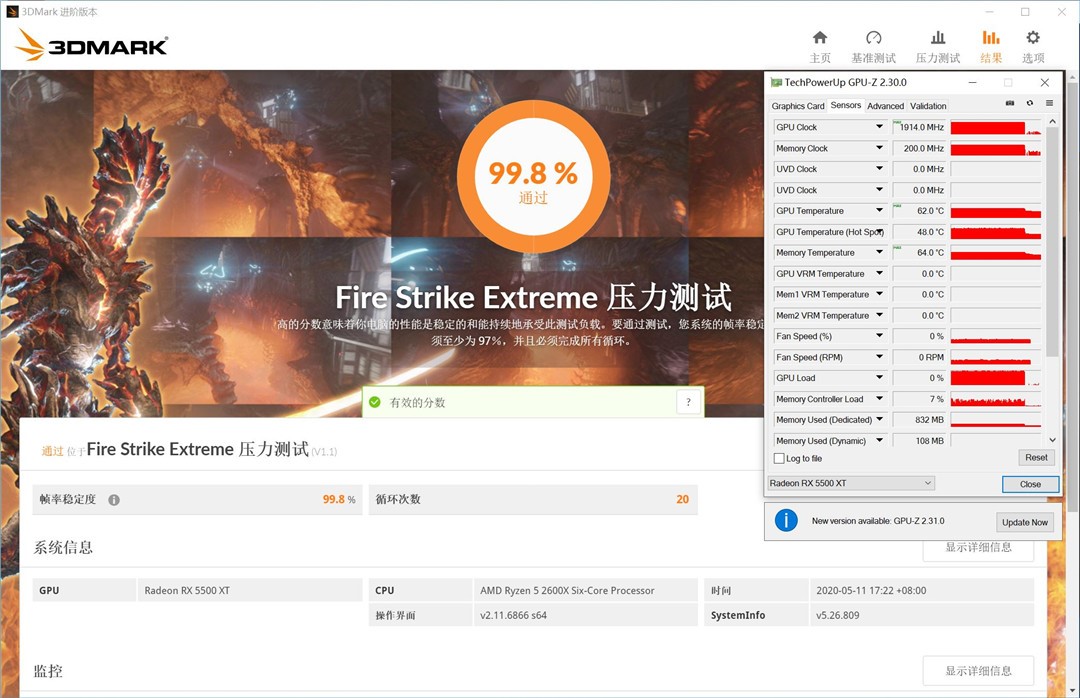This screenshot has height=698, width=1080.
Task: Open the Graphics Card tab
Action: click(797, 105)
